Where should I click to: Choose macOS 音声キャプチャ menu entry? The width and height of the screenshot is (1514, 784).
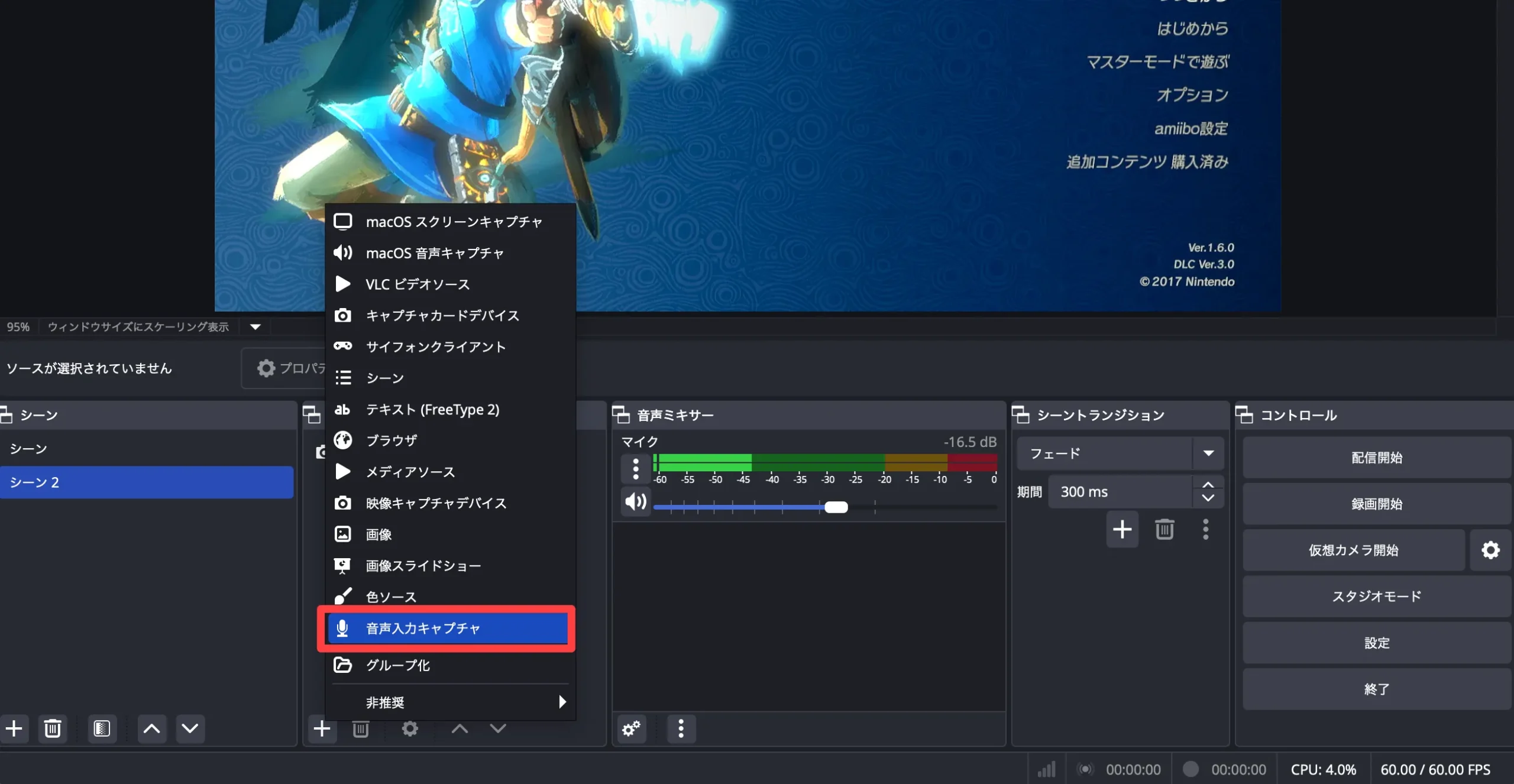[x=450, y=253]
